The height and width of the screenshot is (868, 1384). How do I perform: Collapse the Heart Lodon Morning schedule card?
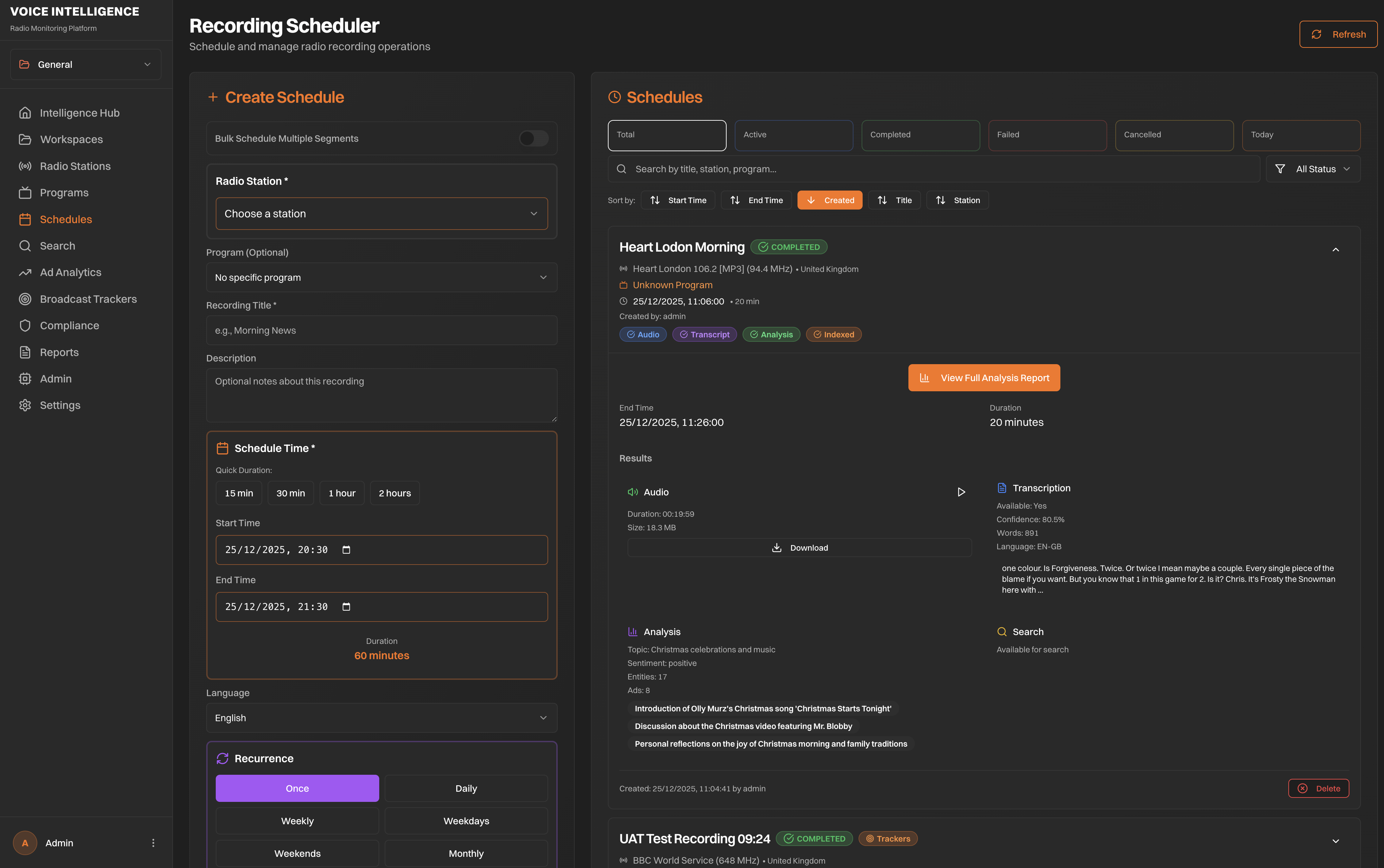point(1335,250)
